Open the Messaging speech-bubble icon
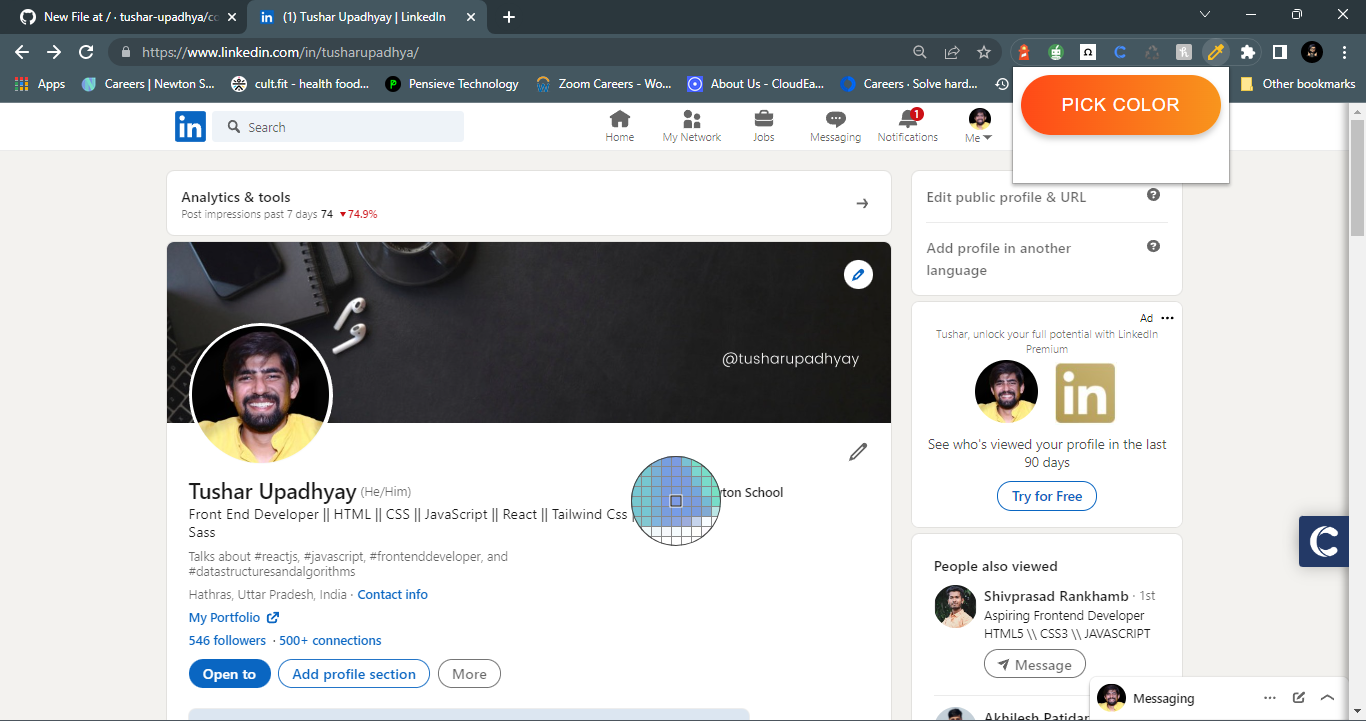The width and height of the screenshot is (1366, 721). 835,120
